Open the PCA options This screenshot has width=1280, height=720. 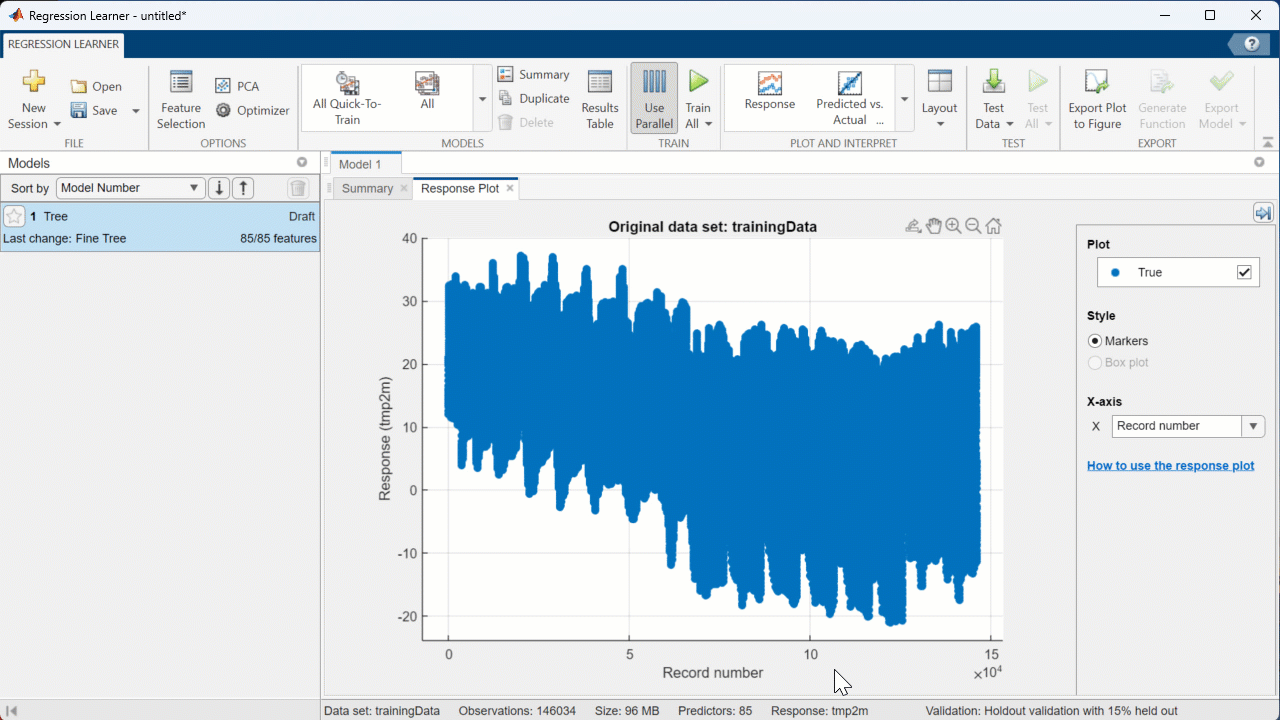237,87
